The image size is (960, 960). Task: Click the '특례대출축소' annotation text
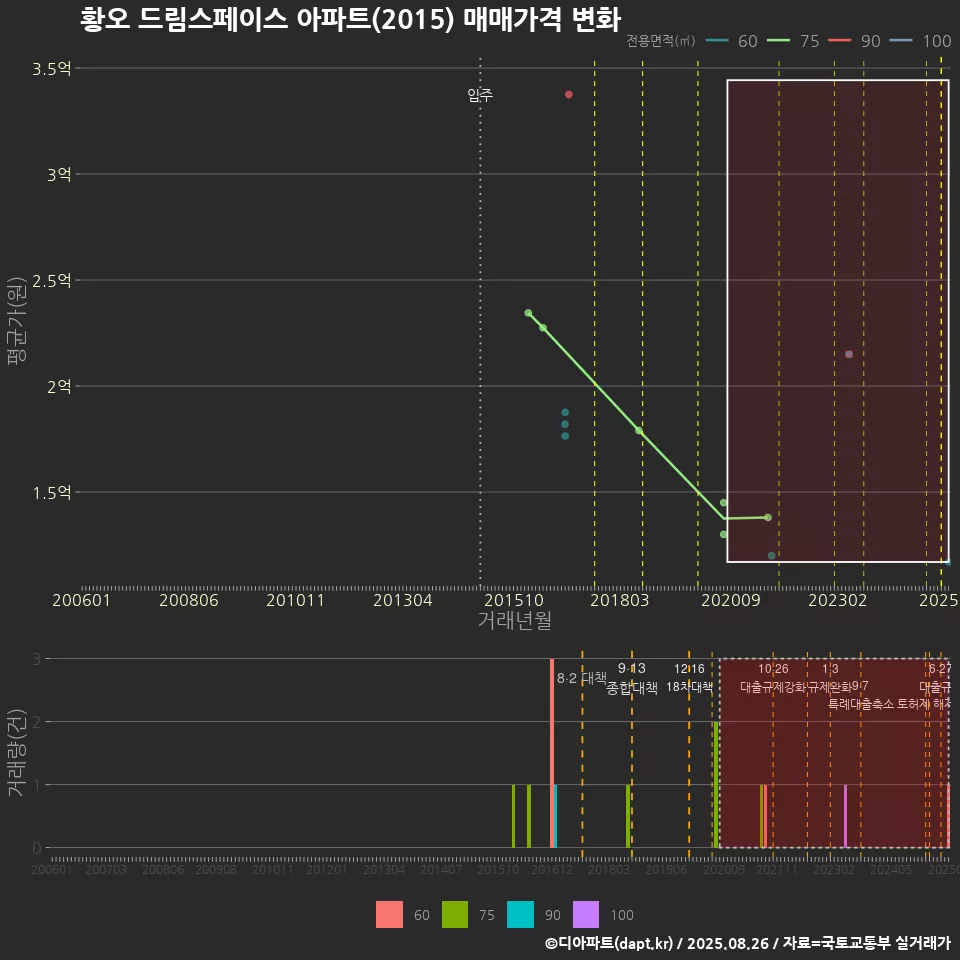point(861,704)
